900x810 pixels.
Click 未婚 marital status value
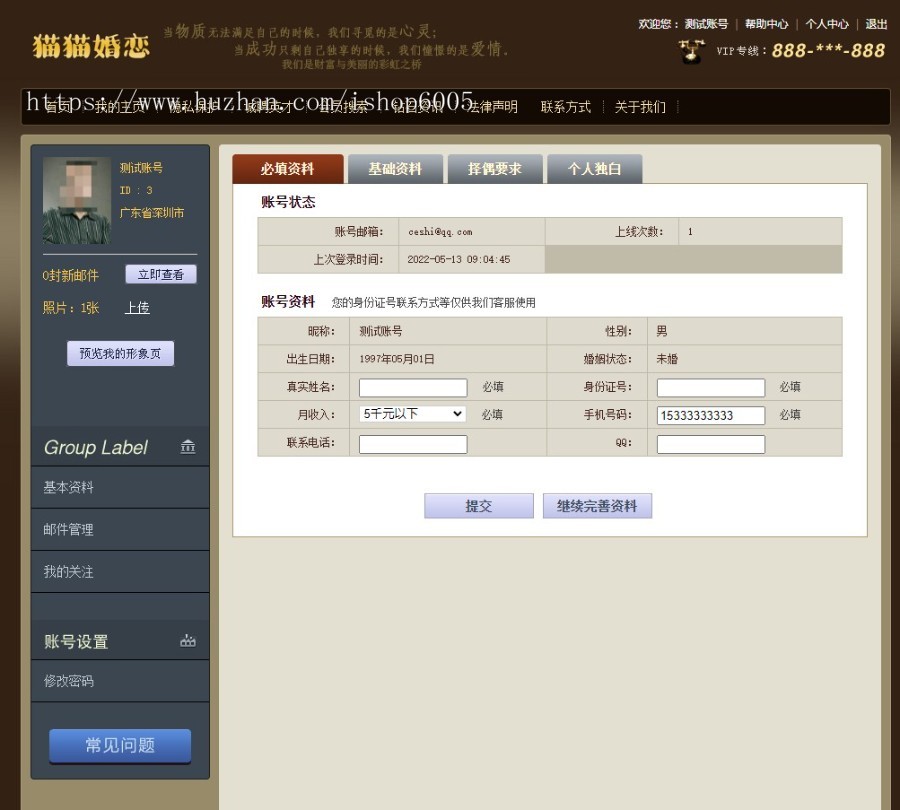click(667, 359)
